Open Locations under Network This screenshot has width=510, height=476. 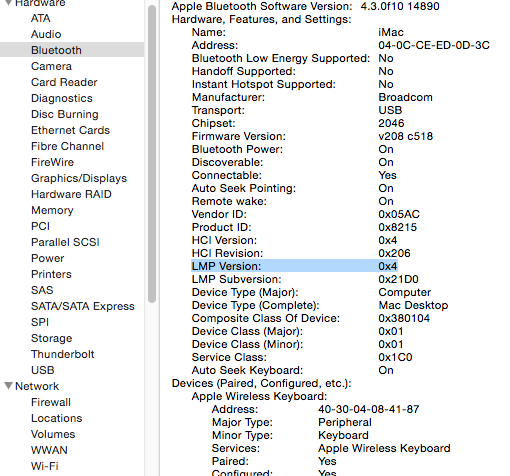pos(57,418)
